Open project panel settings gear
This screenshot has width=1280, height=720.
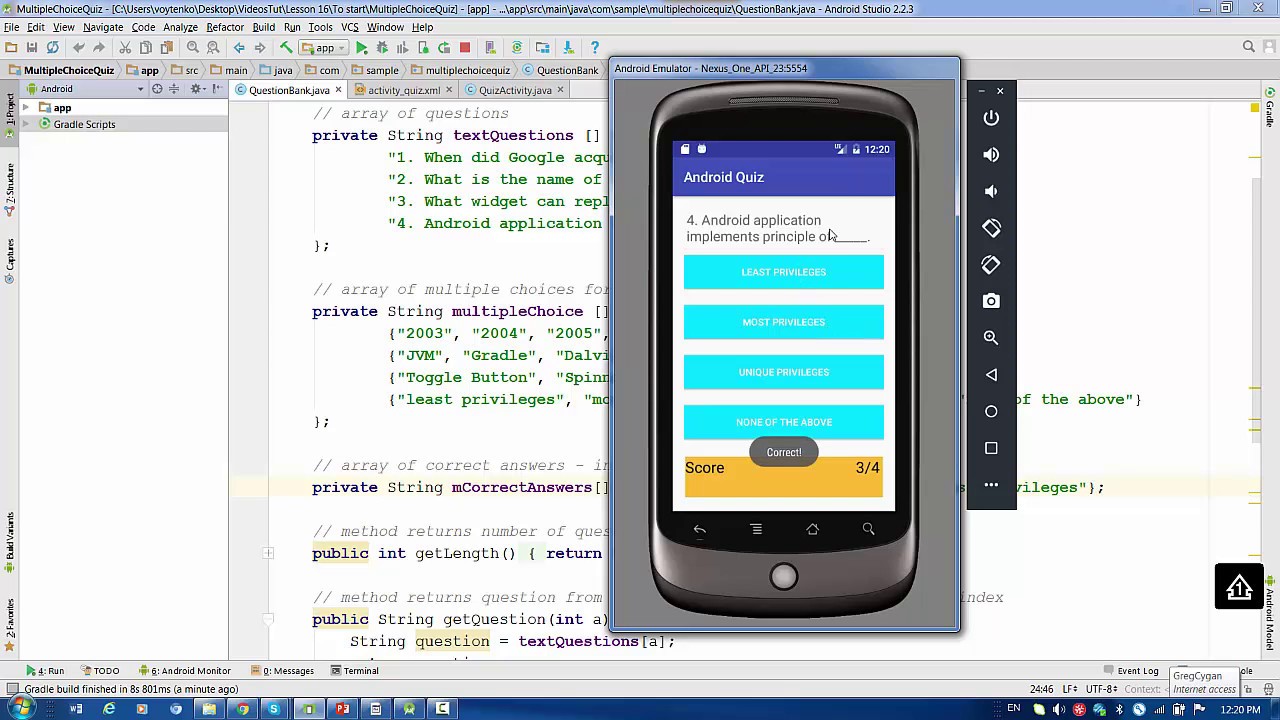point(196,89)
